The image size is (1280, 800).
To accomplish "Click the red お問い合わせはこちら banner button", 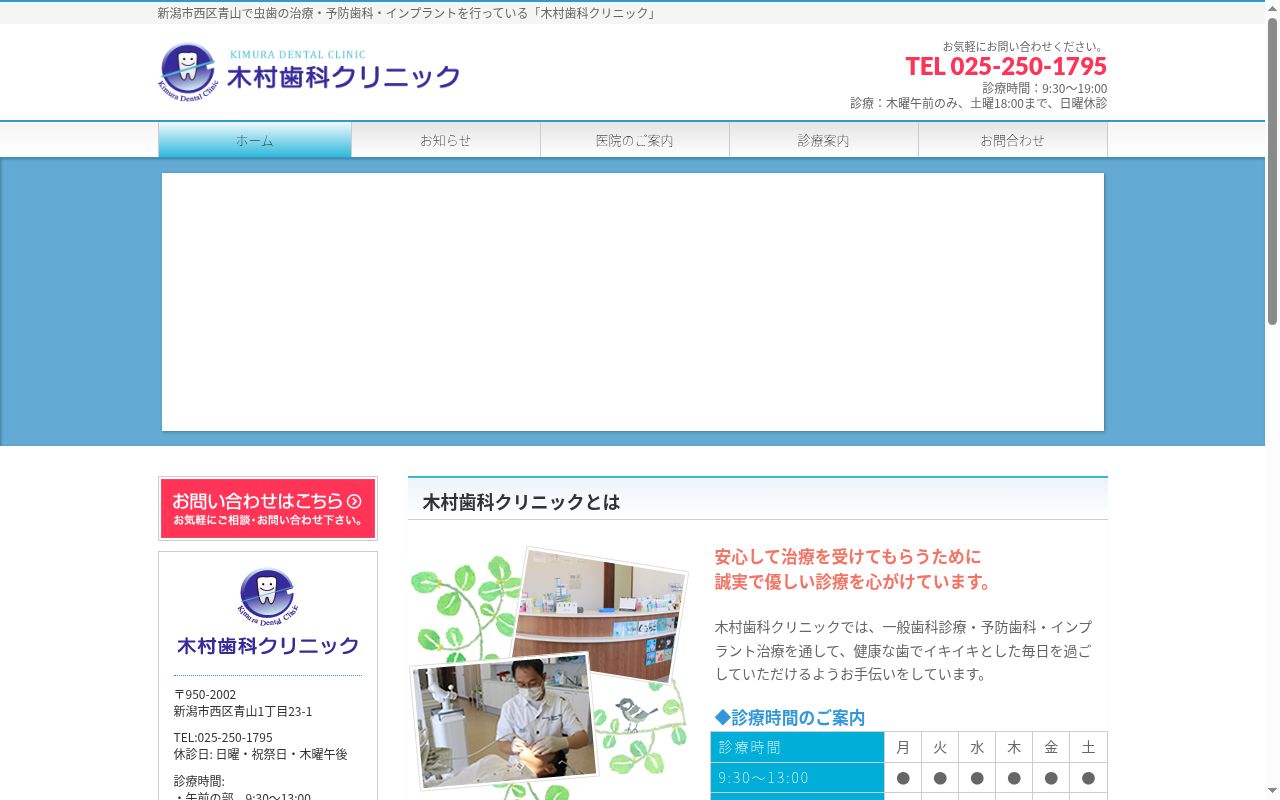I will (x=268, y=508).
